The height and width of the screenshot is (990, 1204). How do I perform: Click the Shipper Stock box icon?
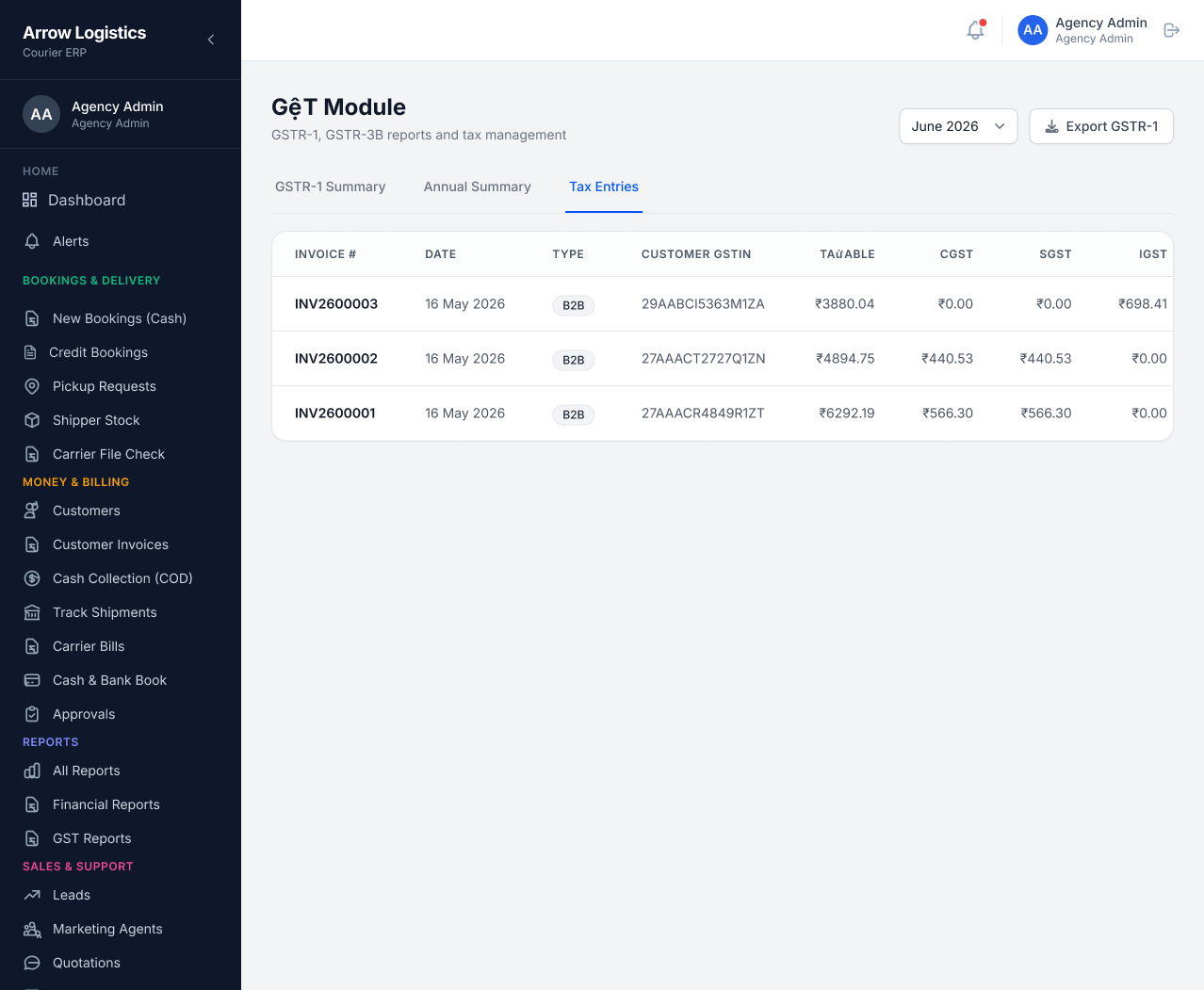[x=32, y=420]
